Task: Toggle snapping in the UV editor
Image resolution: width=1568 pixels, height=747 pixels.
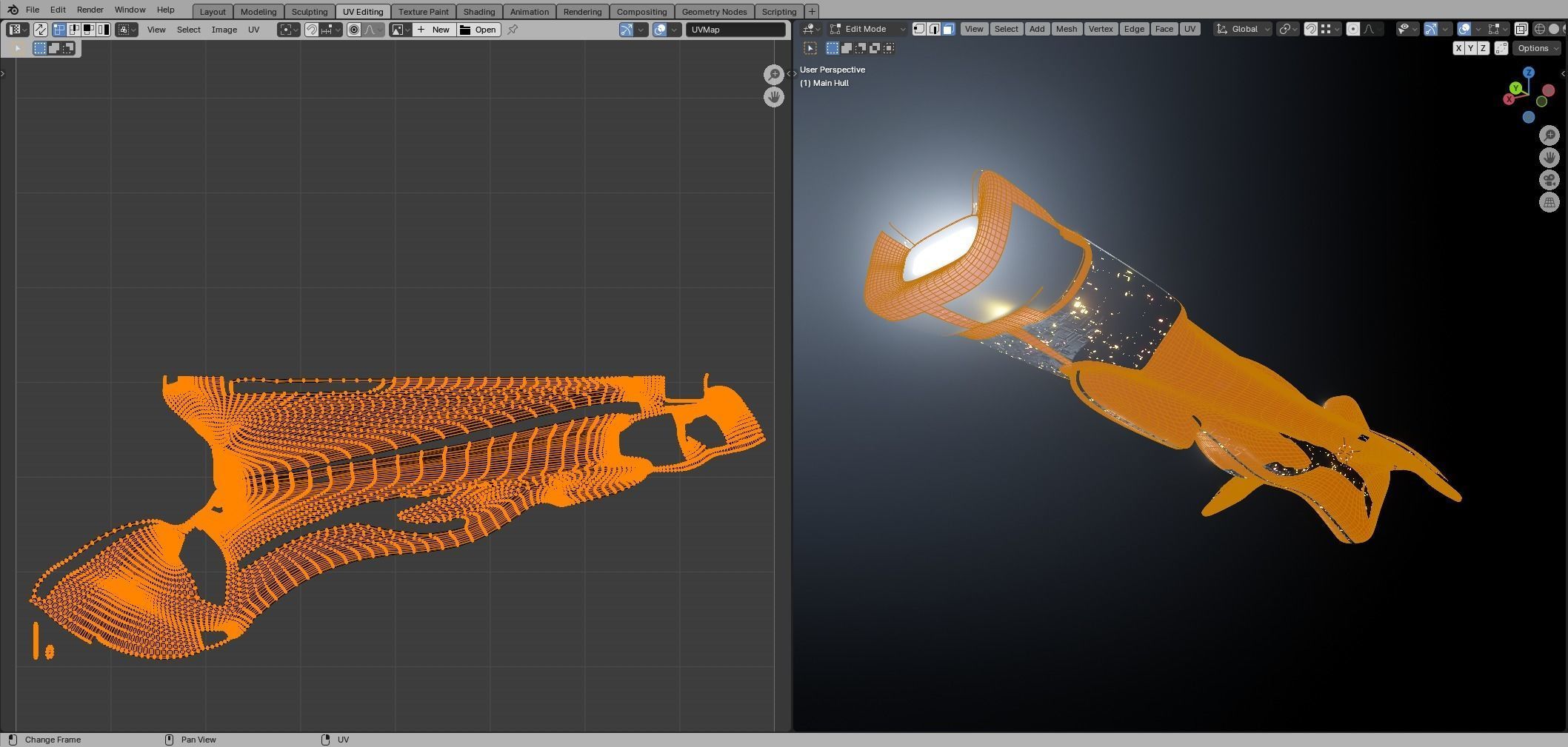Action: click(312, 30)
